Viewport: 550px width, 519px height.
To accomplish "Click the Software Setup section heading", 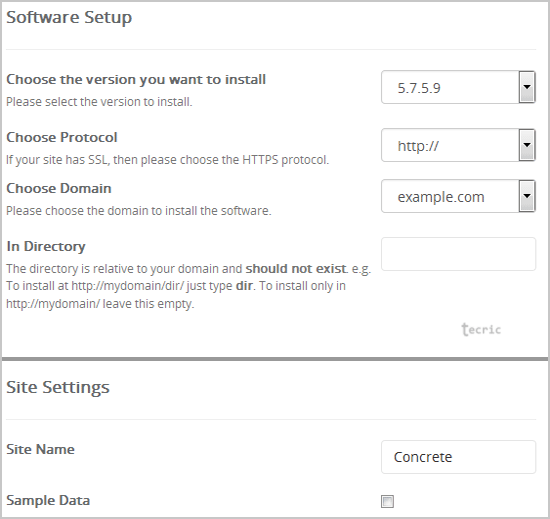I will click(69, 18).
